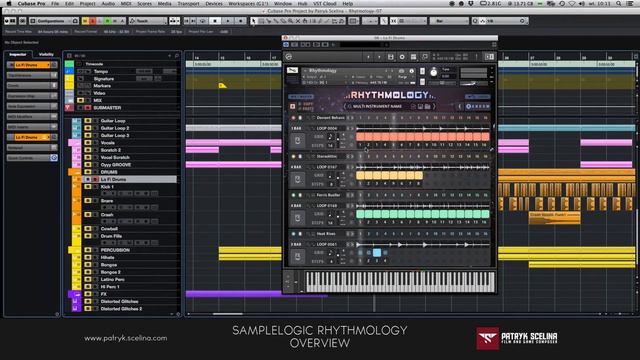The image size is (640, 360).
Task: Click the transport Play button
Action: point(228,20)
